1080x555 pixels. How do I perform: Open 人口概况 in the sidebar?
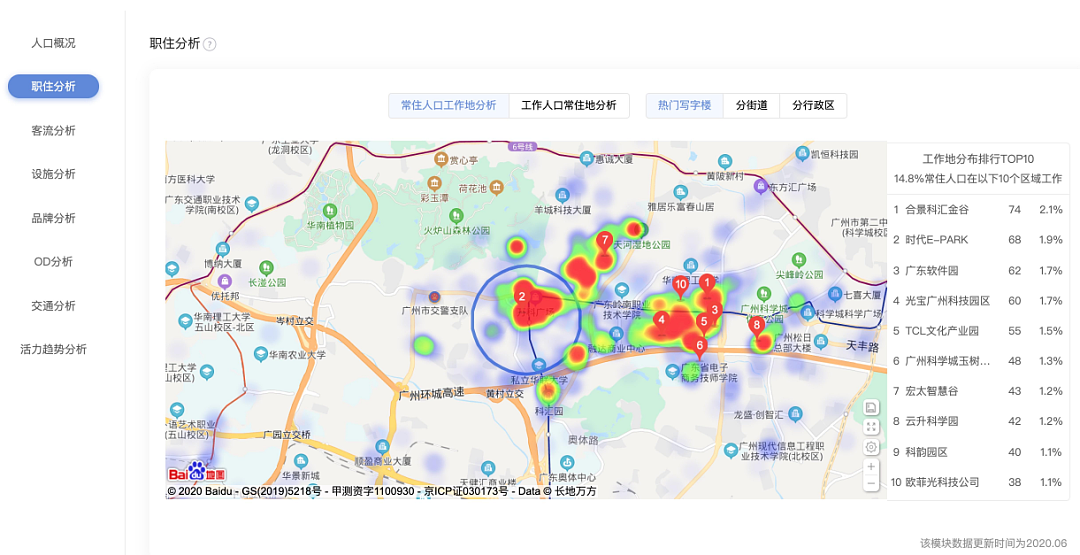tap(54, 43)
